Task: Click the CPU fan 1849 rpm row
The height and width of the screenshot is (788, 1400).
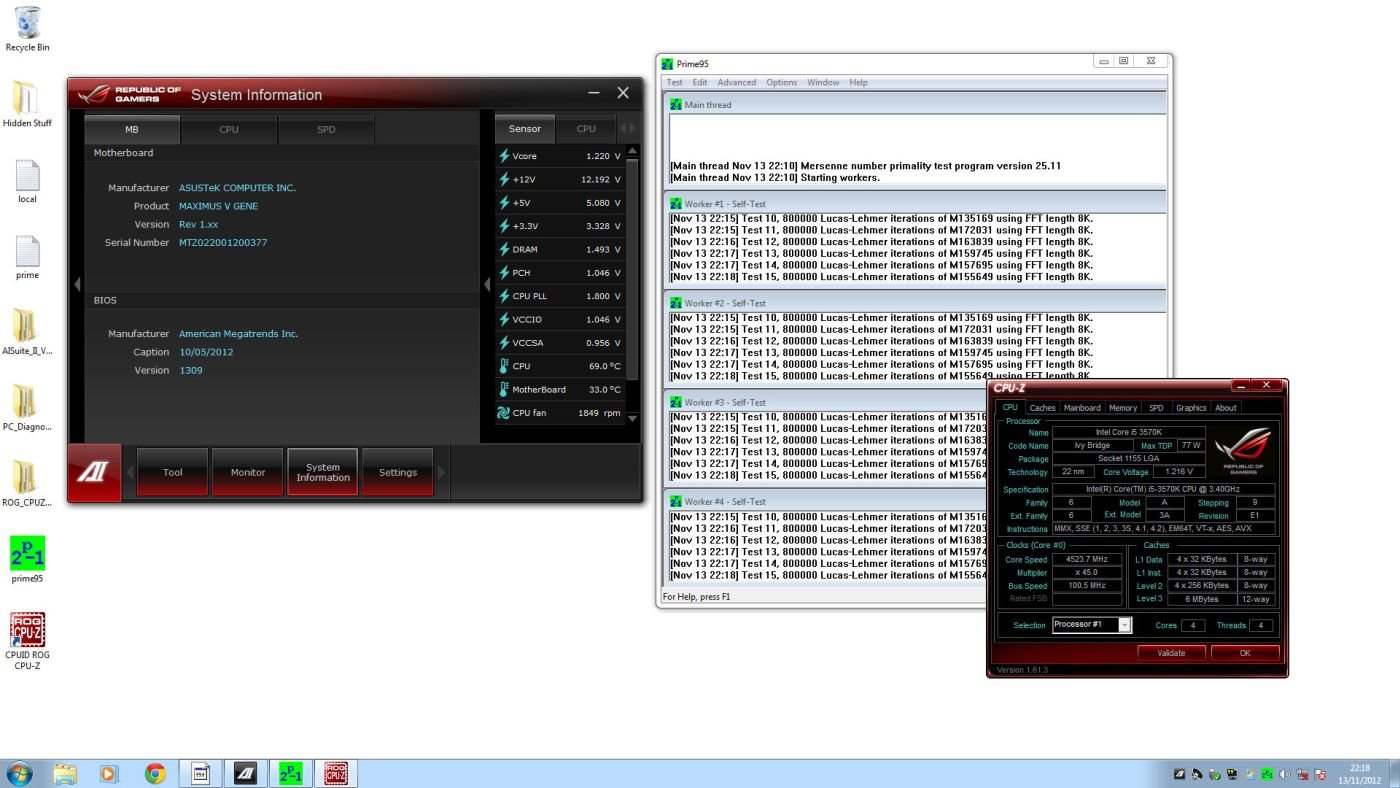Action: point(560,413)
